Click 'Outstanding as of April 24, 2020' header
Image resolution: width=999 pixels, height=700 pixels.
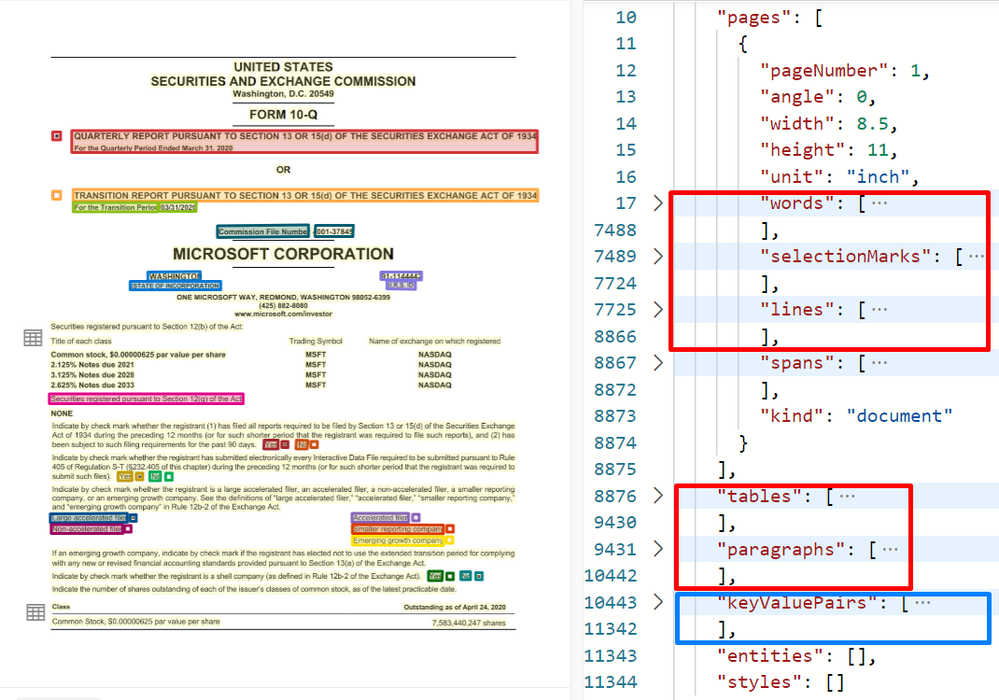click(454, 607)
